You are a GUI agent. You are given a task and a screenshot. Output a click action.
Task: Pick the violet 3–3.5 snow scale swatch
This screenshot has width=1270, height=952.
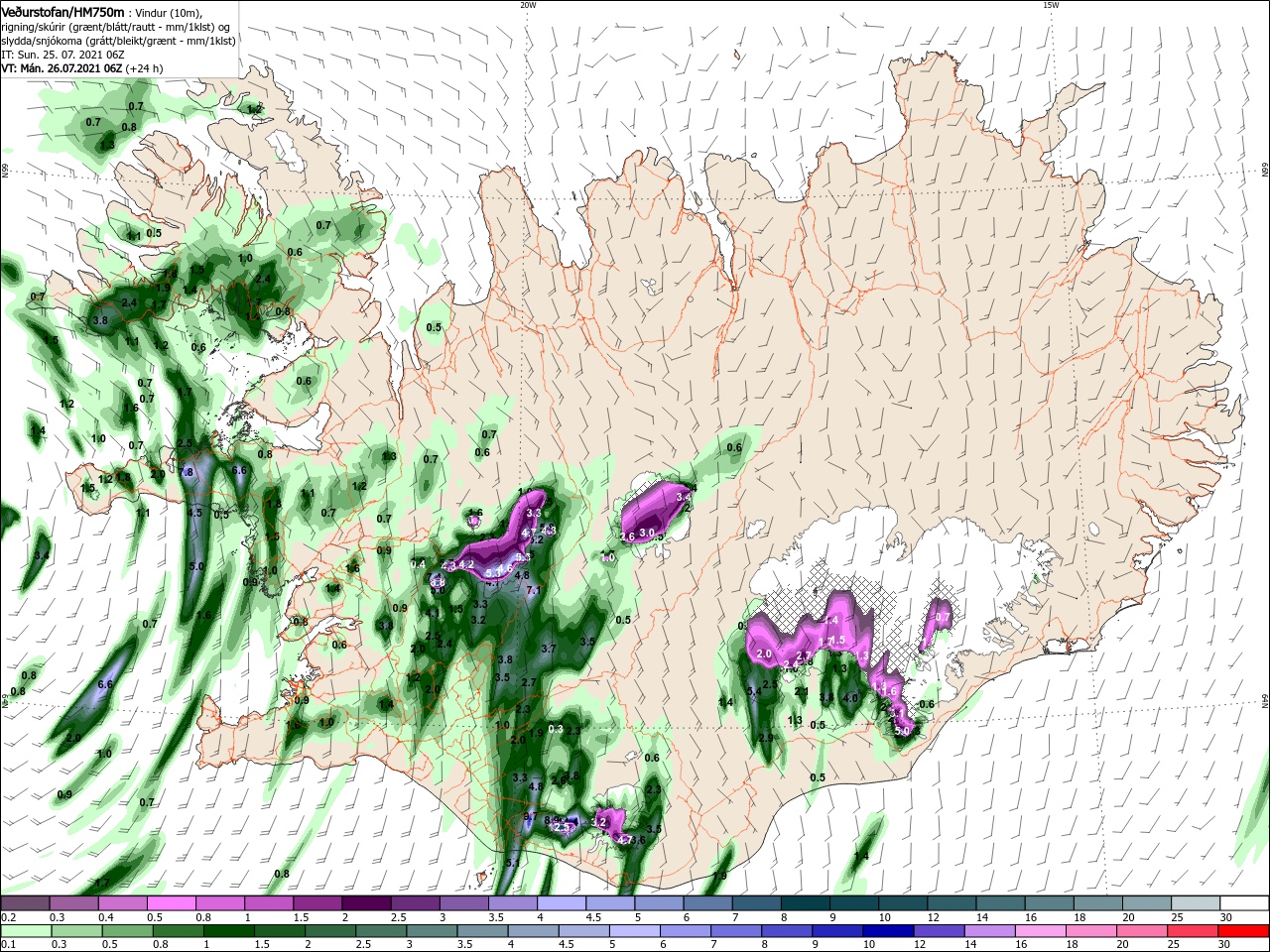click(464, 903)
